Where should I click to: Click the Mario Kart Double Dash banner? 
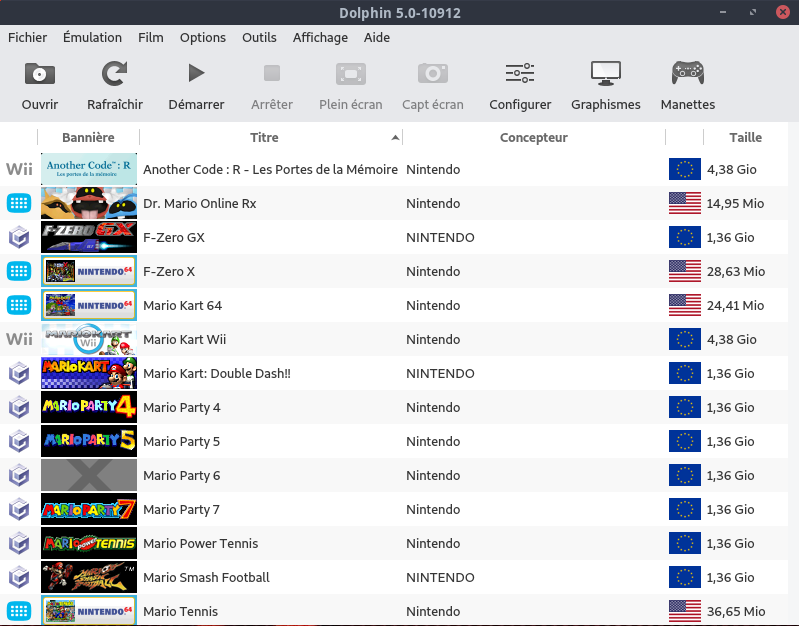click(x=89, y=373)
